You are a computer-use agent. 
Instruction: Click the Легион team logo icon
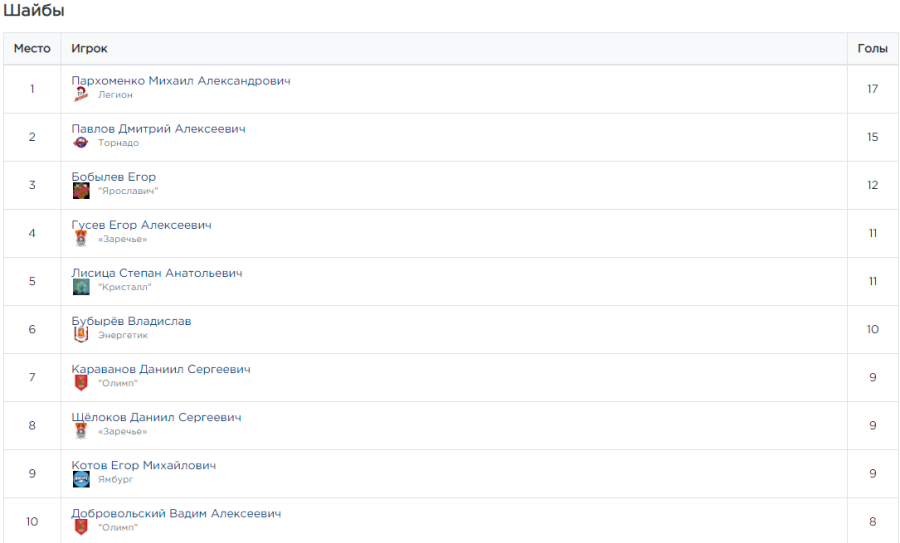click(81, 95)
